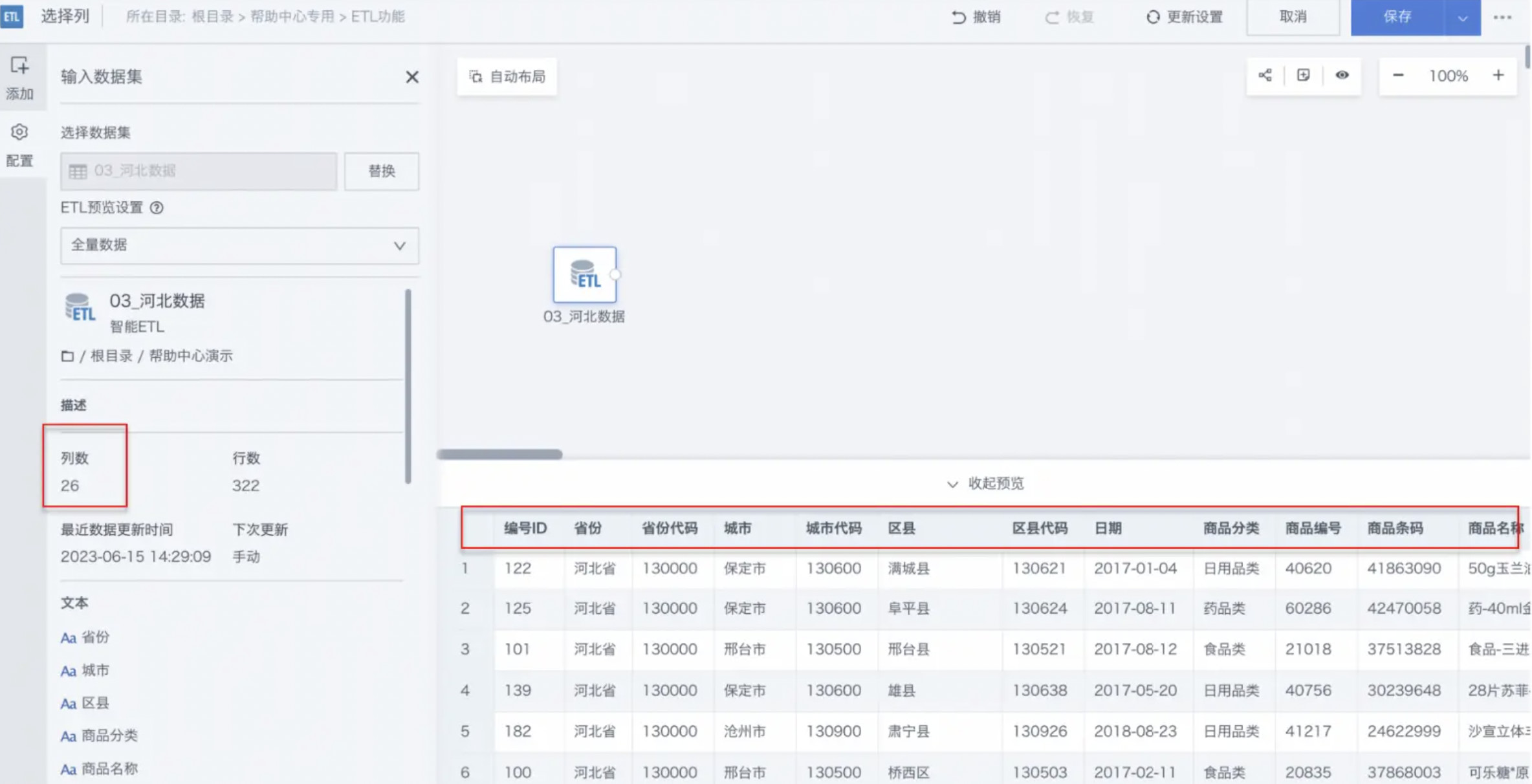
Task: Expand the 全量数据 preview dropdown
Action: tap(239, 245)
